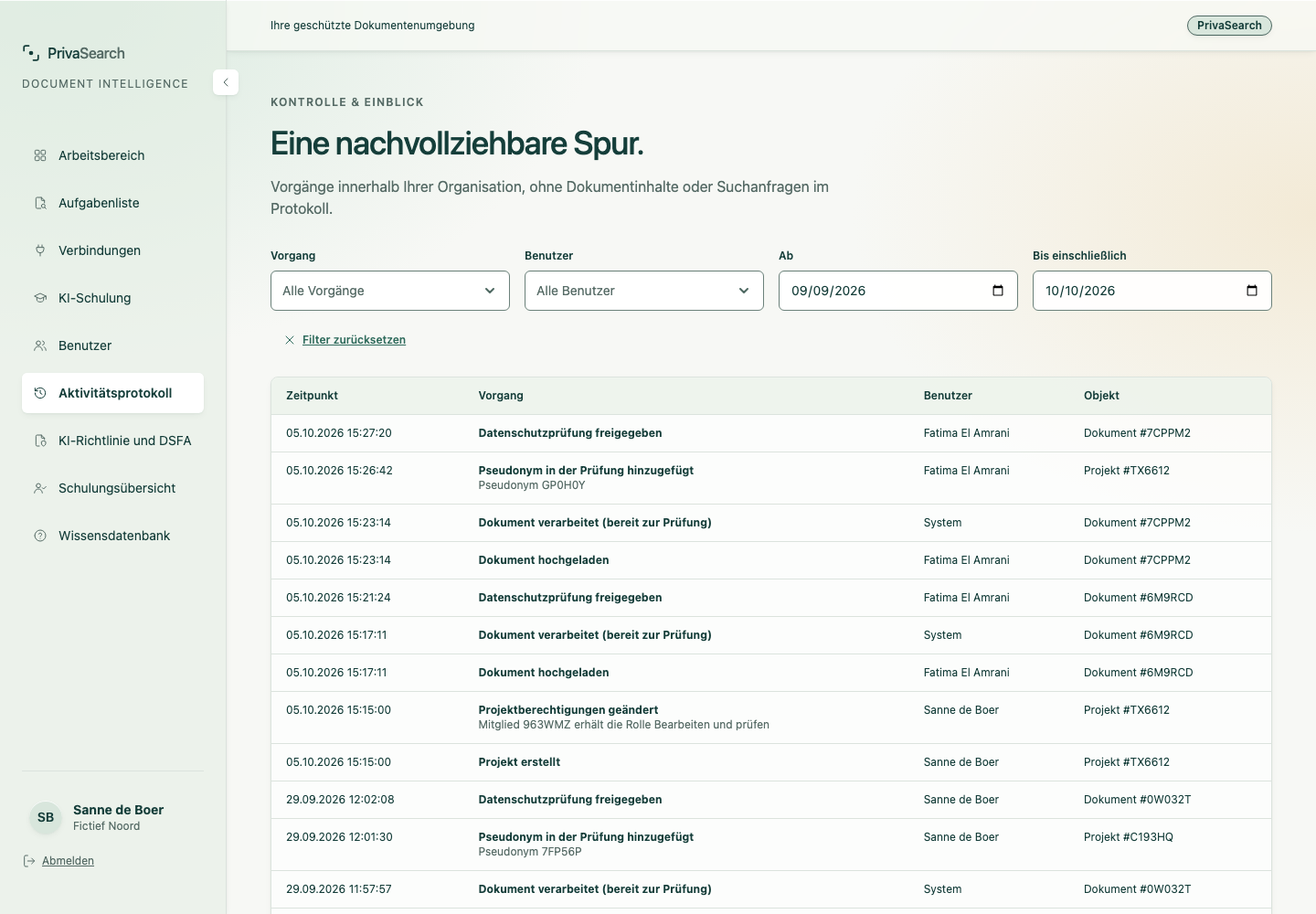
Task: Click the Ab date field 09/09/2026
Action: (898, 291)
